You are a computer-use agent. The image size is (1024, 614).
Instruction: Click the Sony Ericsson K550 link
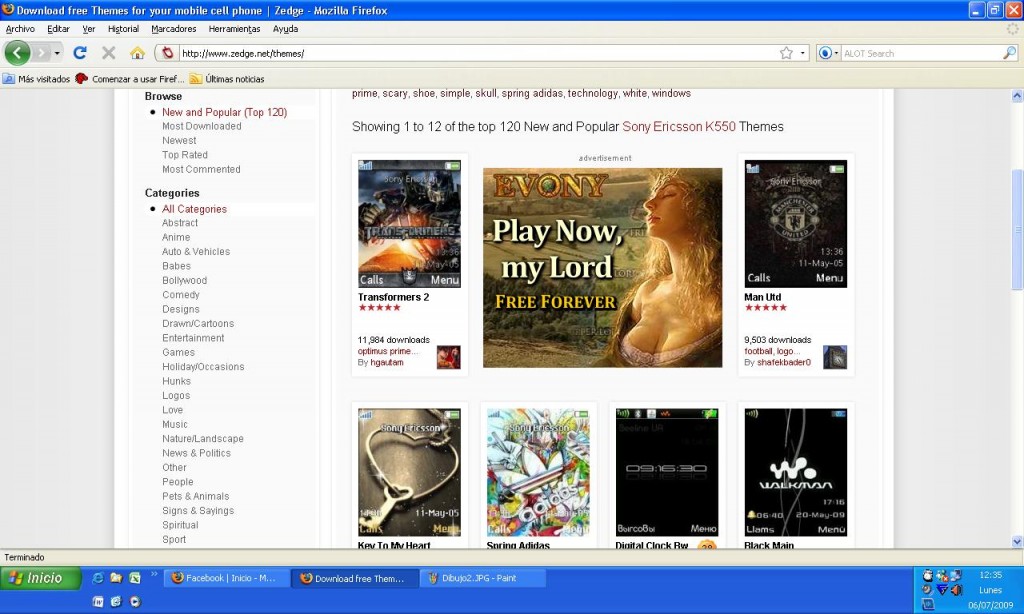679,127
